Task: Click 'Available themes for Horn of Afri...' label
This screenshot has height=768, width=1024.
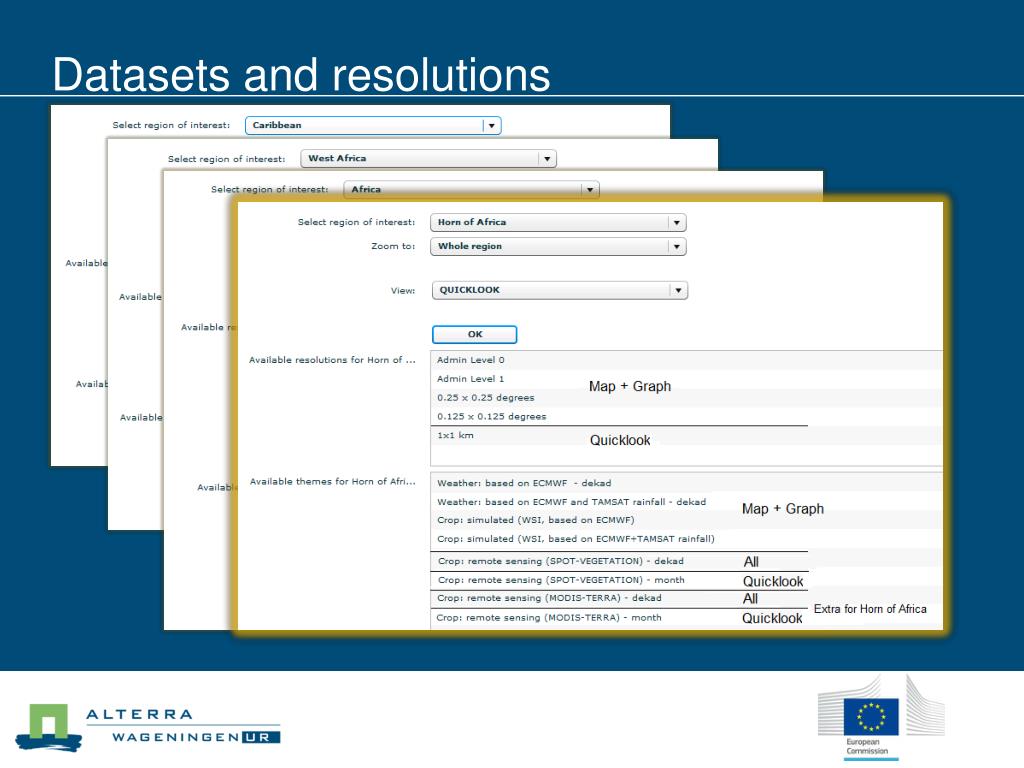Action: click(332, 482)
